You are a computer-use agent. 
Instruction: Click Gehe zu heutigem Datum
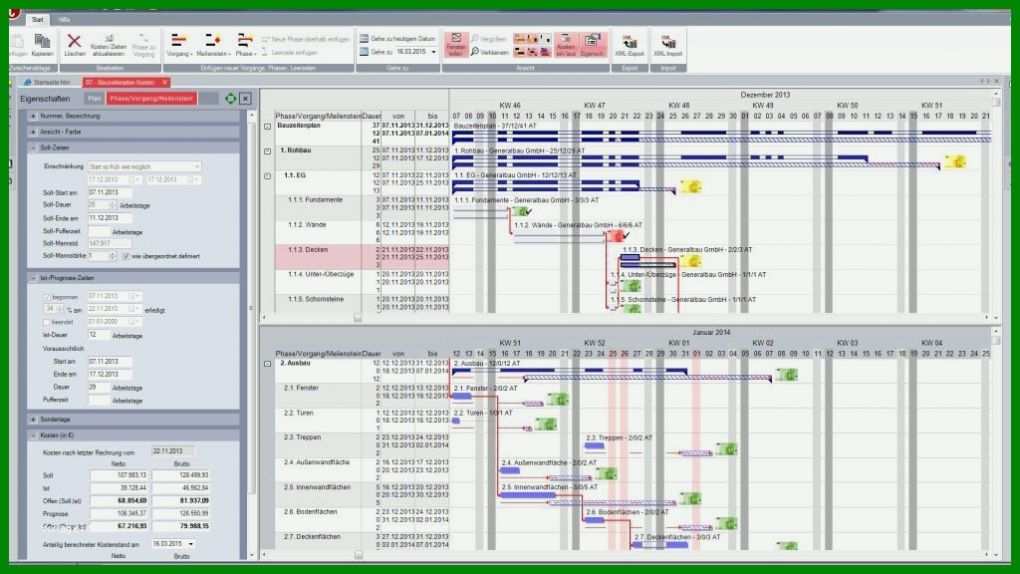[x=397, y=38]
